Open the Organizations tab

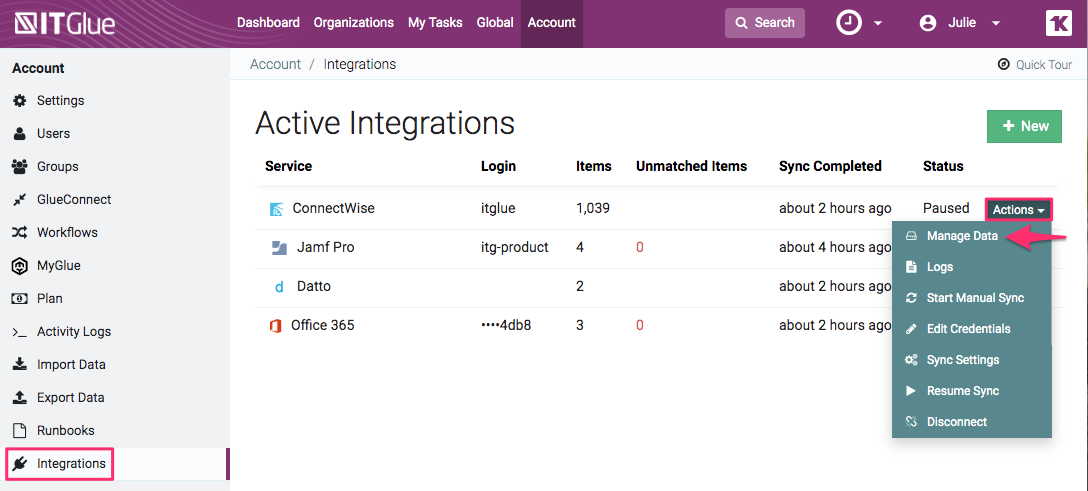[x=354, y=23]
